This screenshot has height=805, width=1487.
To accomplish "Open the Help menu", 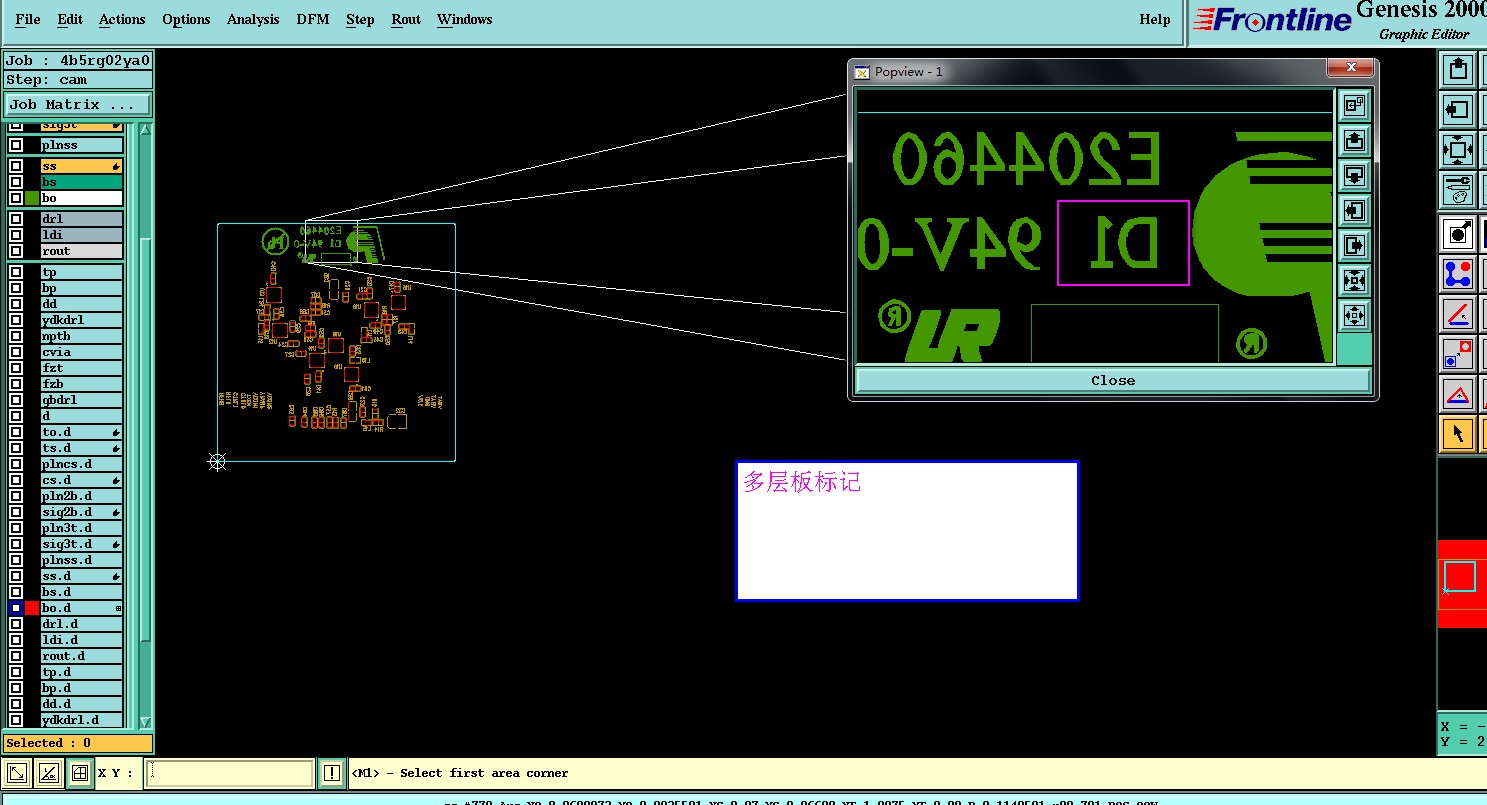I will tap(1155, 19).
